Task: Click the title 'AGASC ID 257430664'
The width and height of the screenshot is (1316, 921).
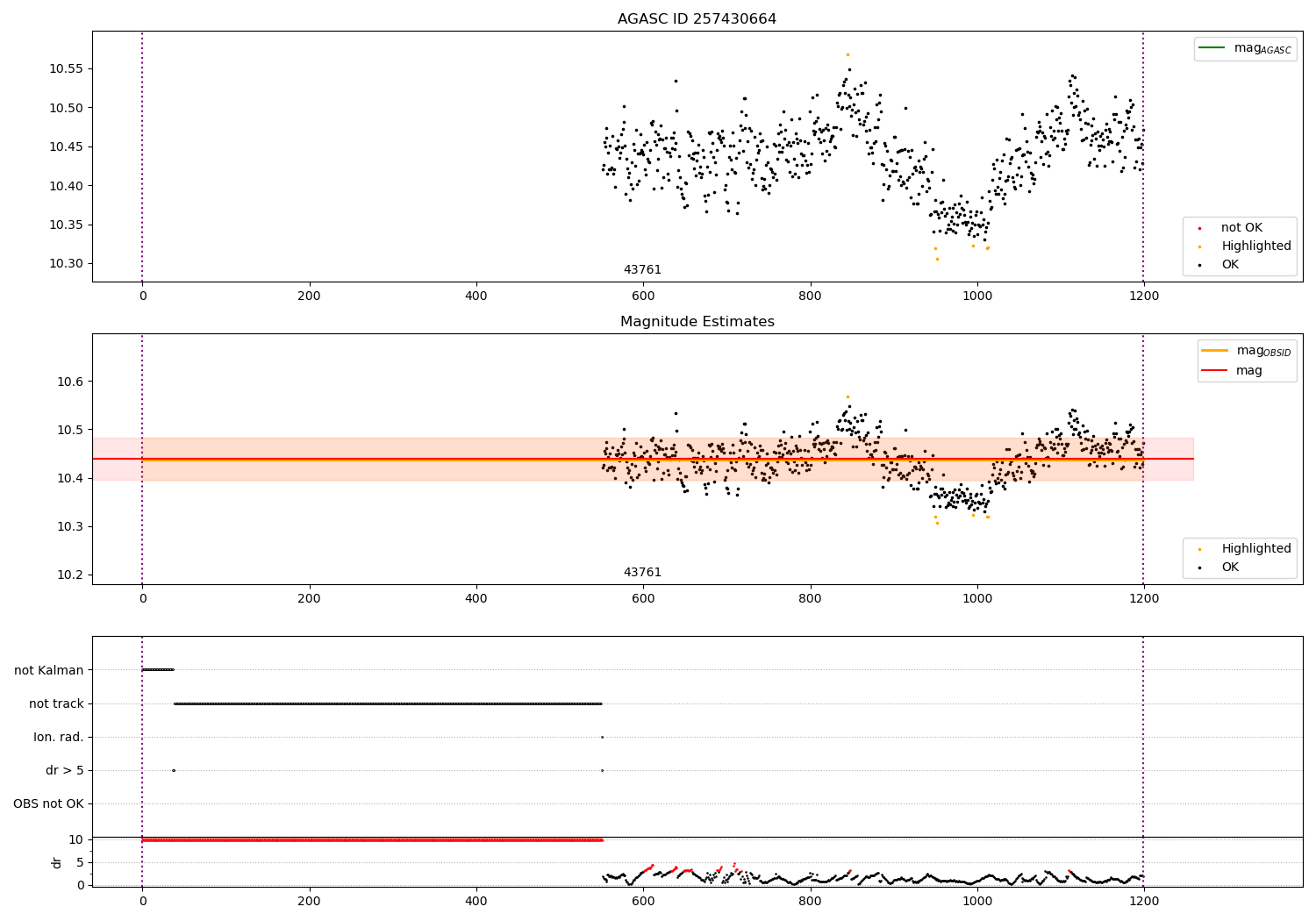Action: point(697,19)
